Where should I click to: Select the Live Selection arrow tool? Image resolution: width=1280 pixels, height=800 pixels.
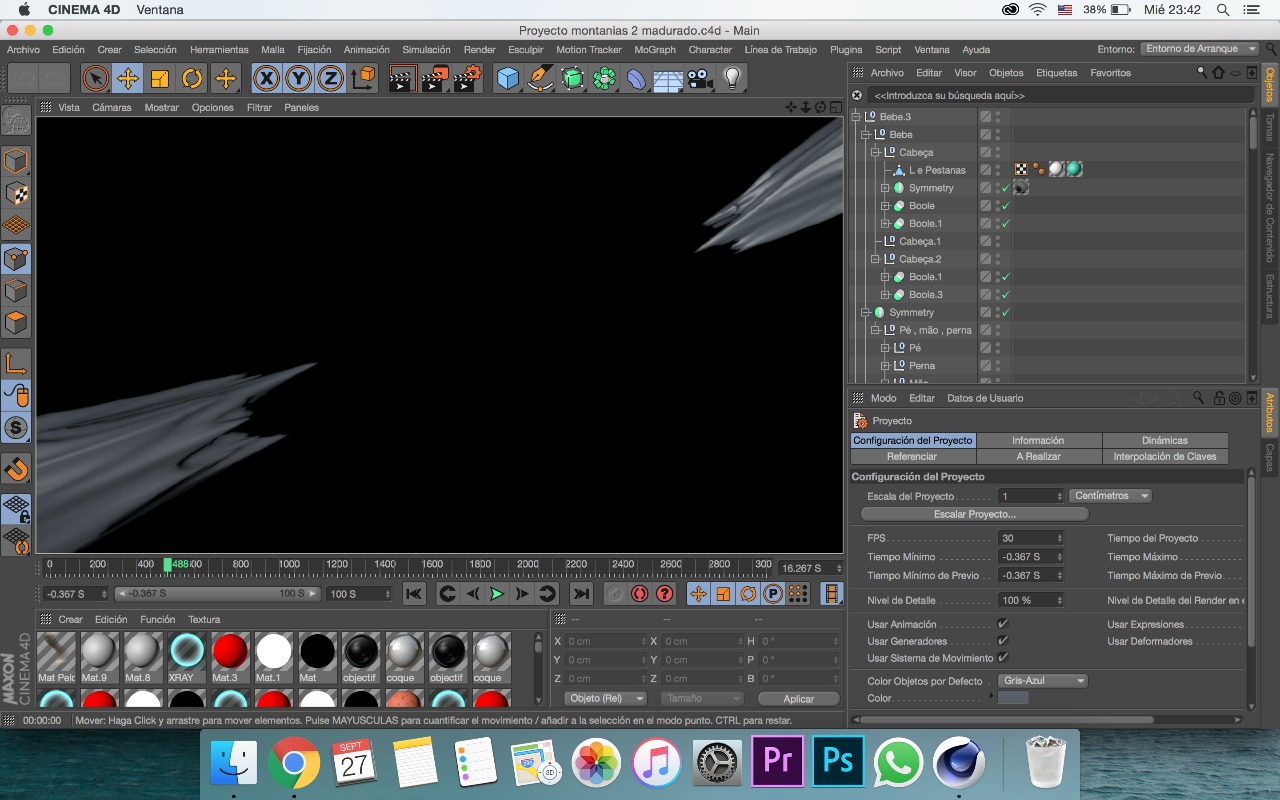tap(95, 78)
